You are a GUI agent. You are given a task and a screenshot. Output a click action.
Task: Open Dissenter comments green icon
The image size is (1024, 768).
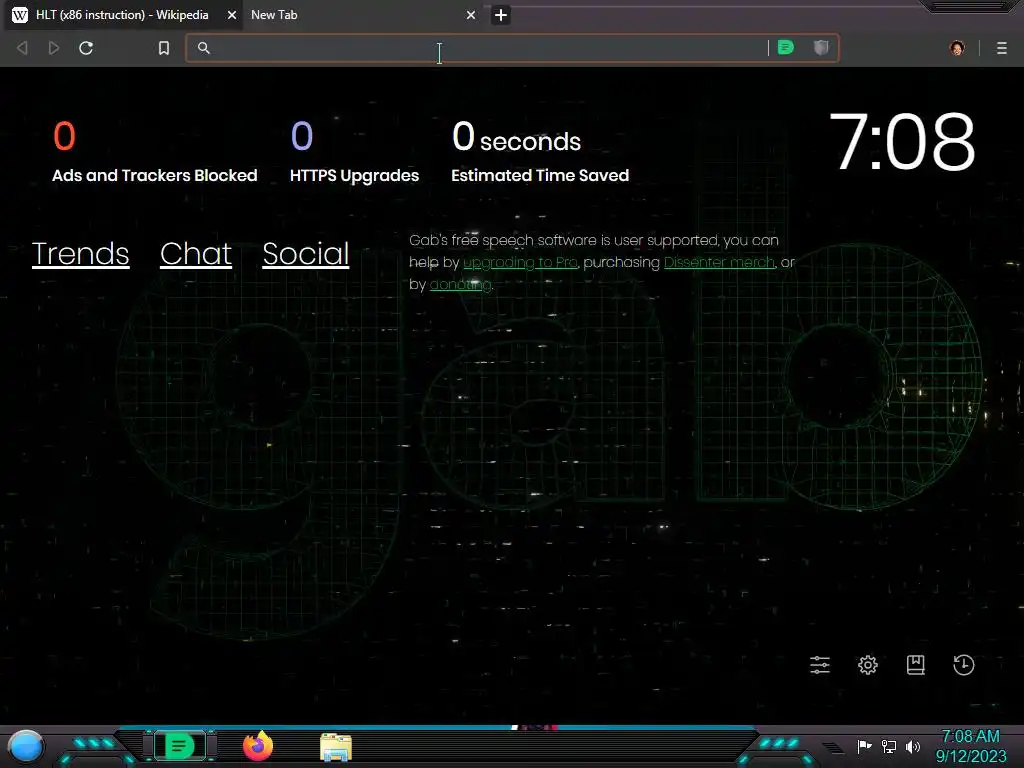pos(786,48)
